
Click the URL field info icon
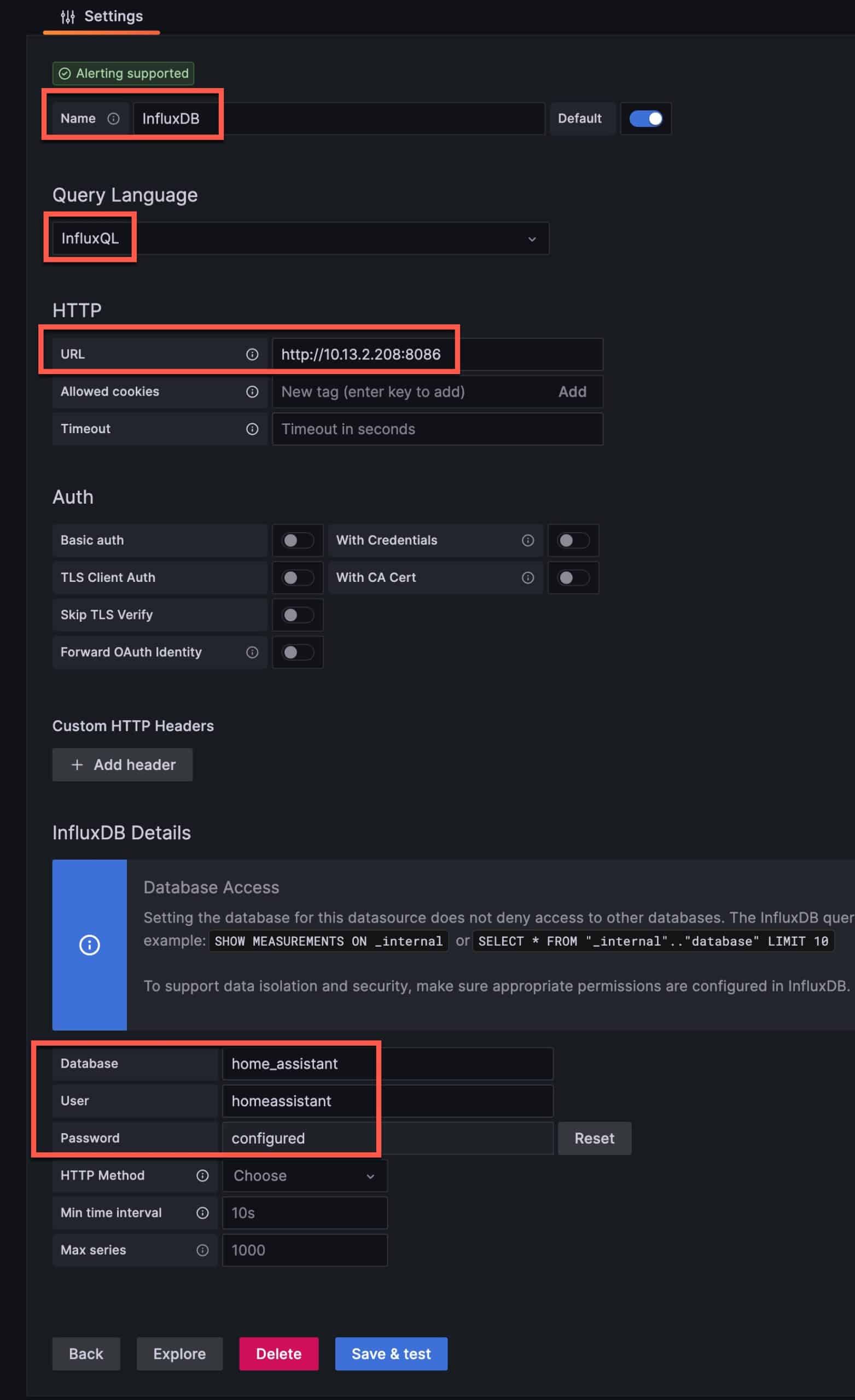click(252, 354)
